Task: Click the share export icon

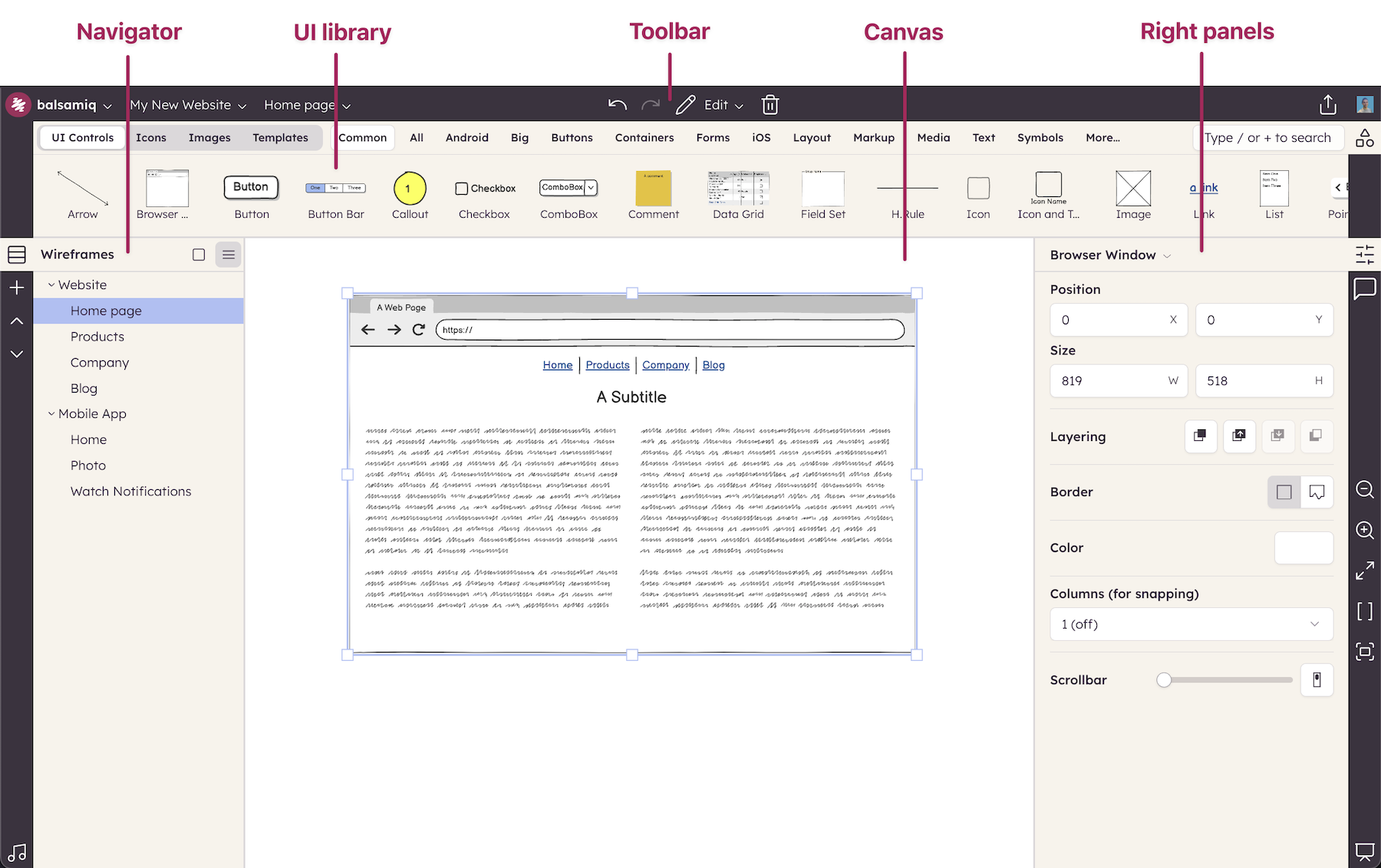Action: click(1328, 105)
